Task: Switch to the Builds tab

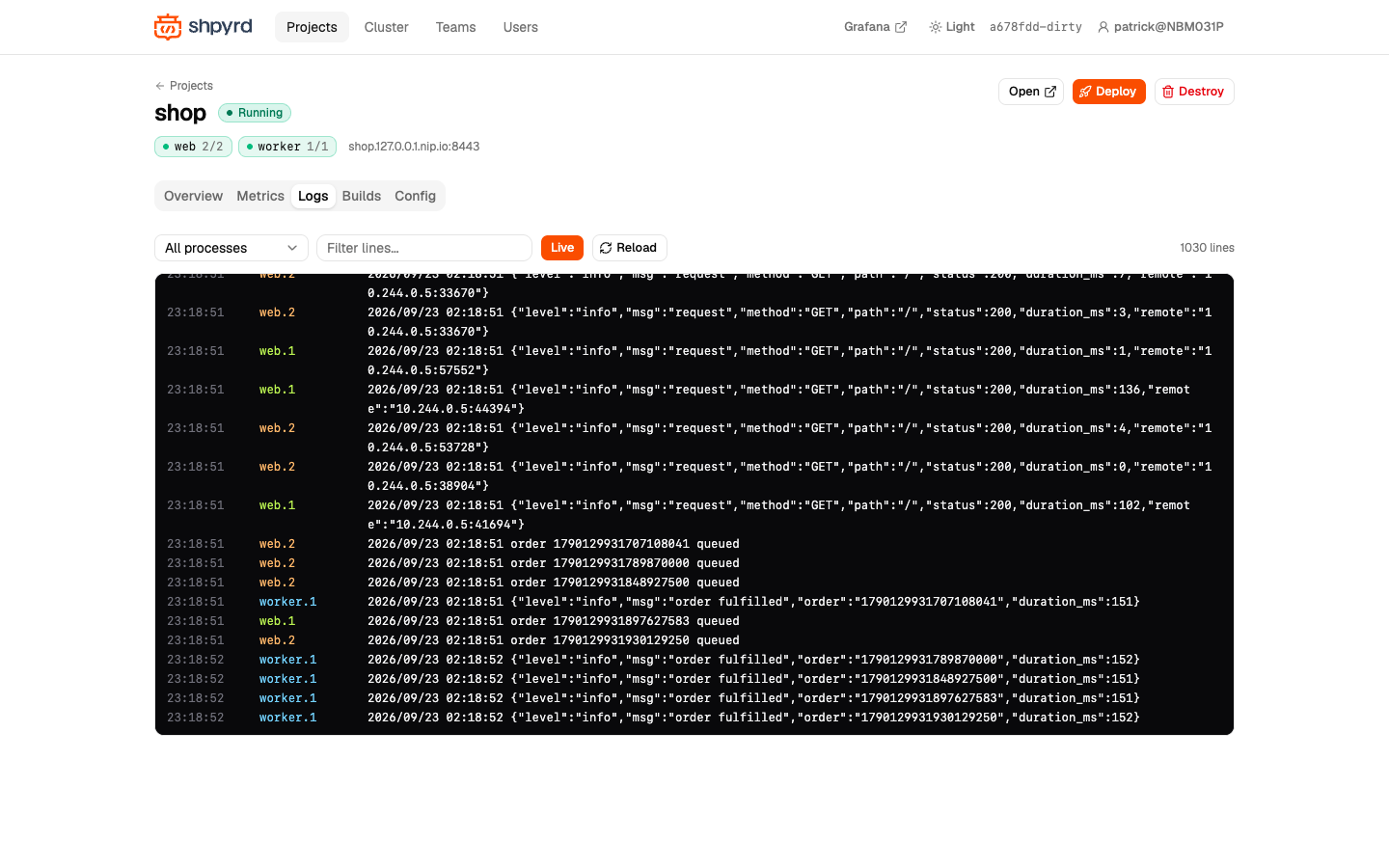Action: pyautogui.click(x=362, y=196)
